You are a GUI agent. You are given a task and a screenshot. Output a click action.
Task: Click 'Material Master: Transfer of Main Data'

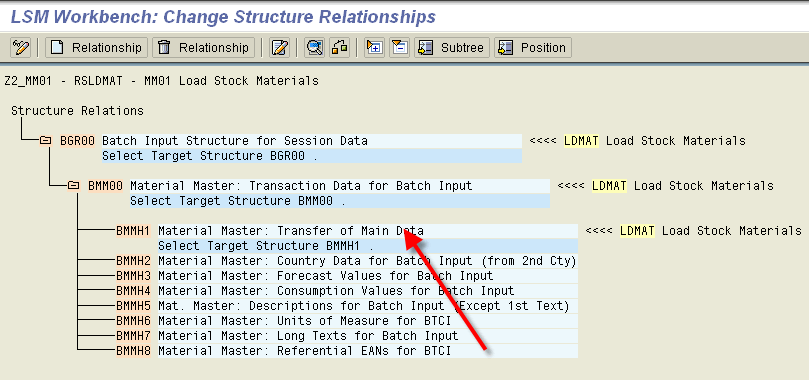[x=291, y=230]
